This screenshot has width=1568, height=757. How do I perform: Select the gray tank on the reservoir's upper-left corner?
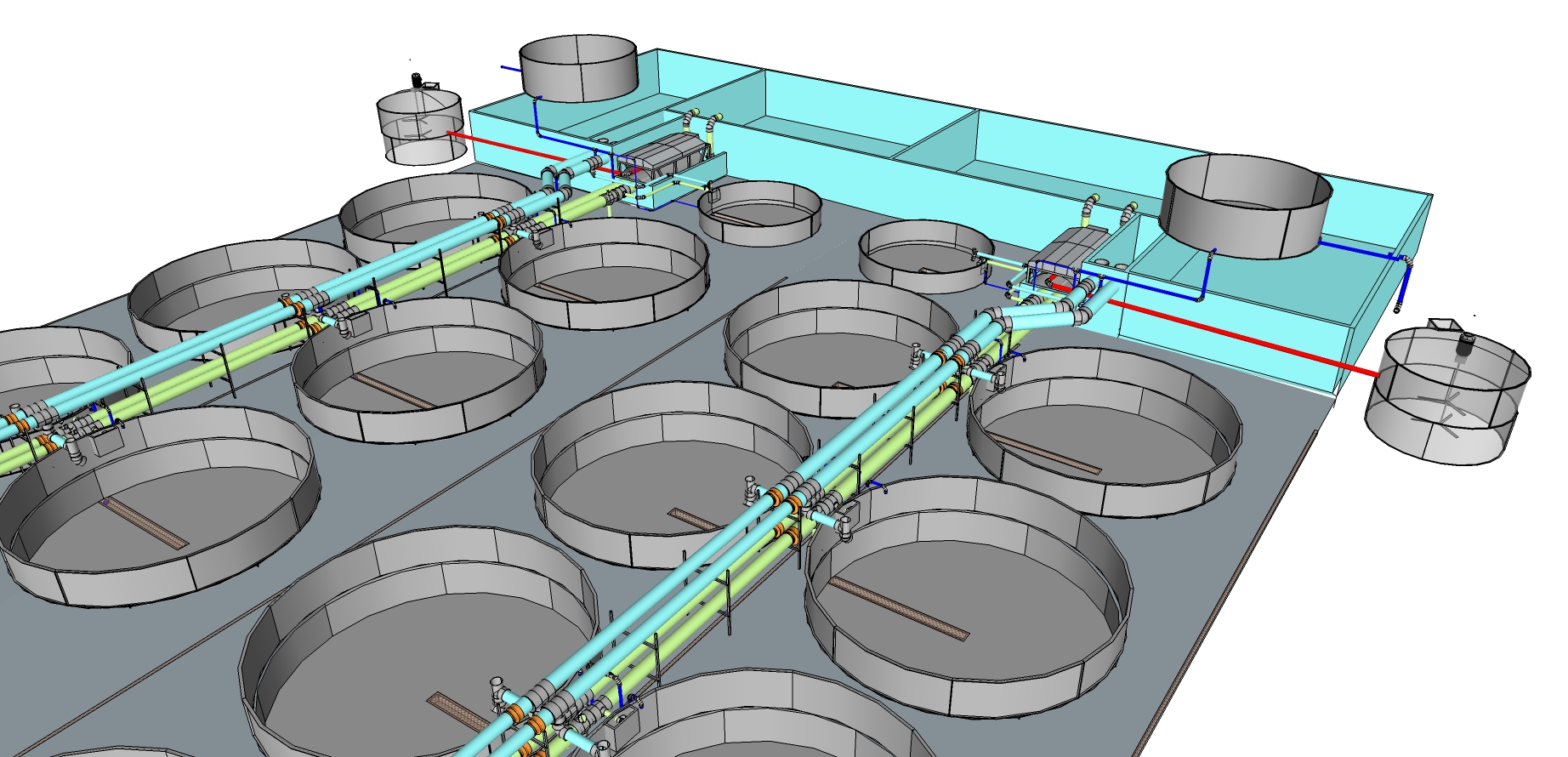coord(578,67)
